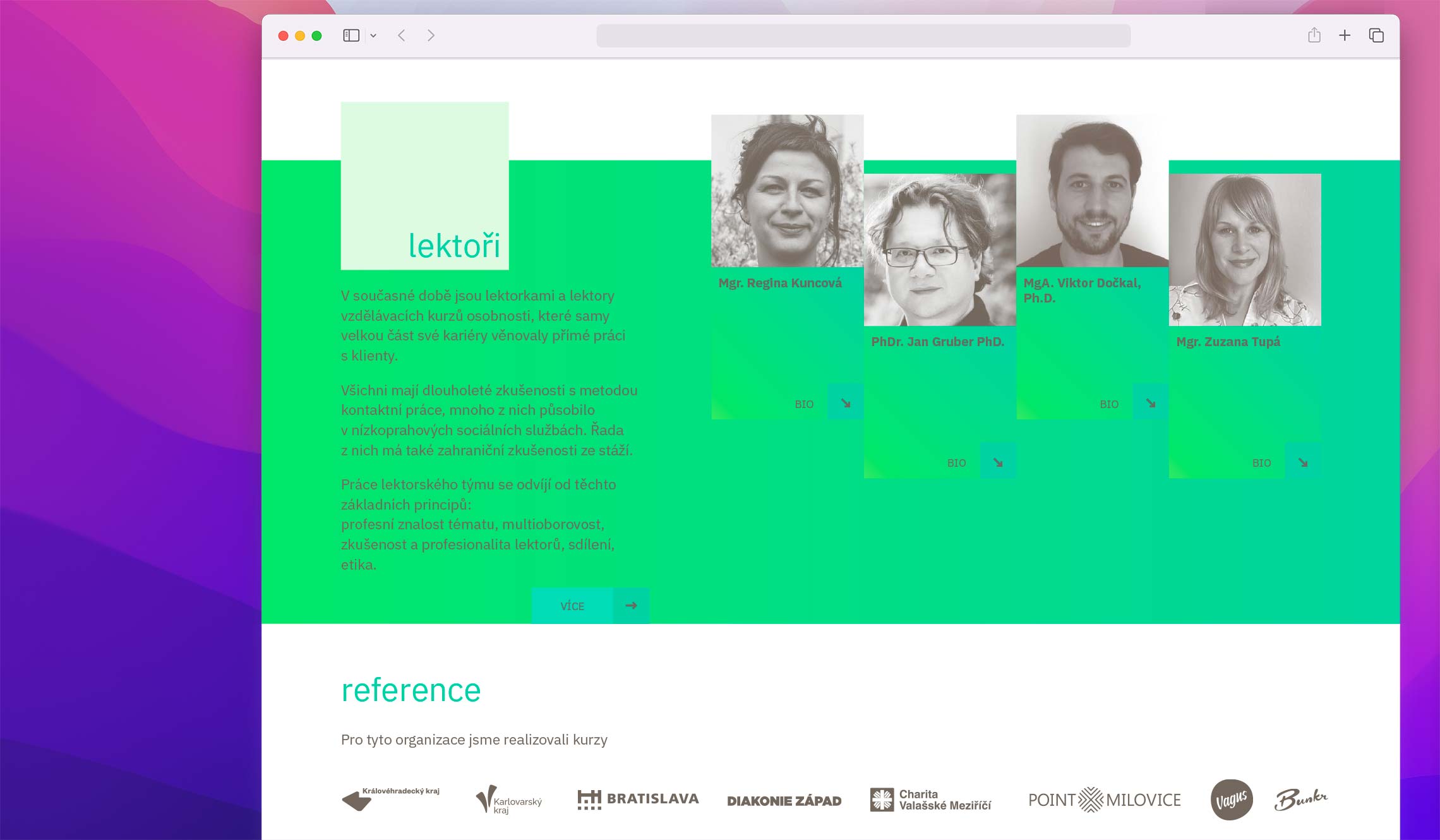Expand Viktor Dočkal's bio arrow icon
Viewport: 1440px width, 840px height.
click(x=1151, y=402)
